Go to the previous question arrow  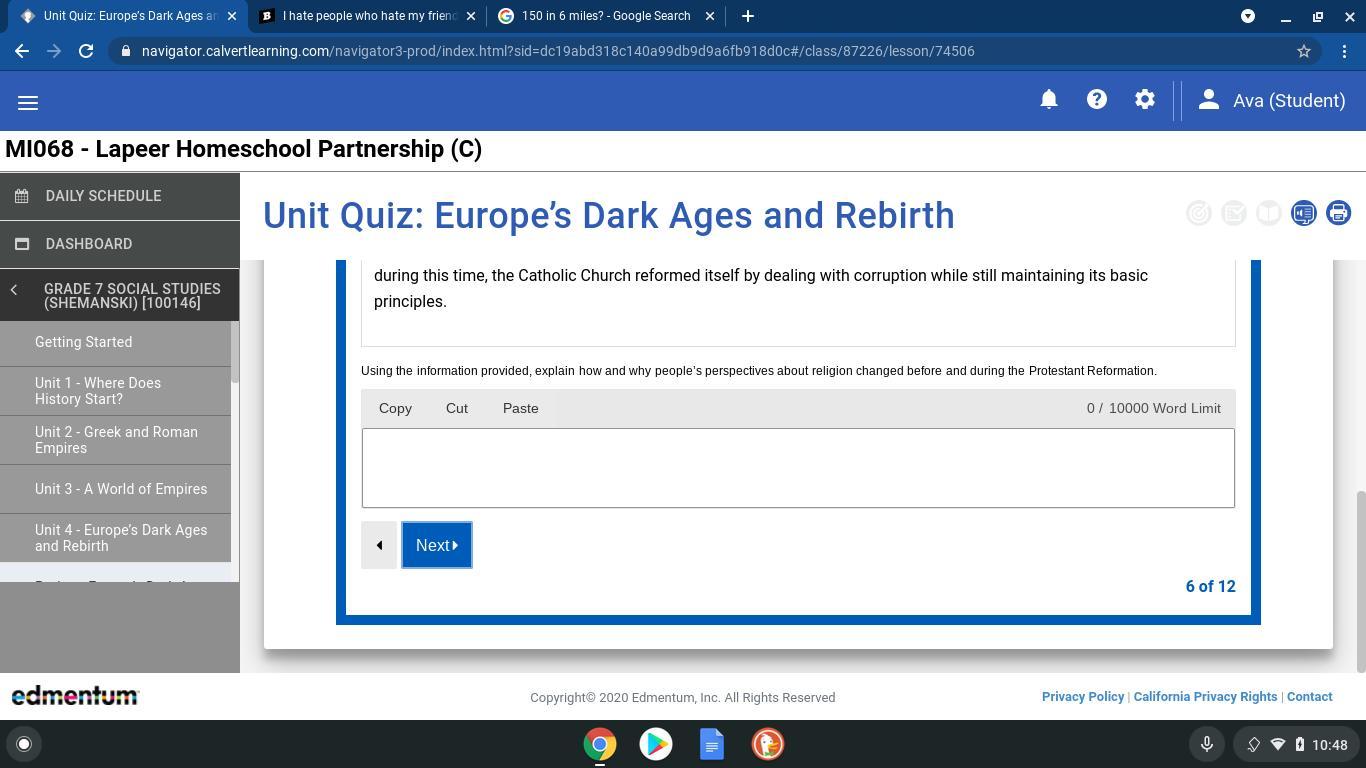[x=379, y=545]
